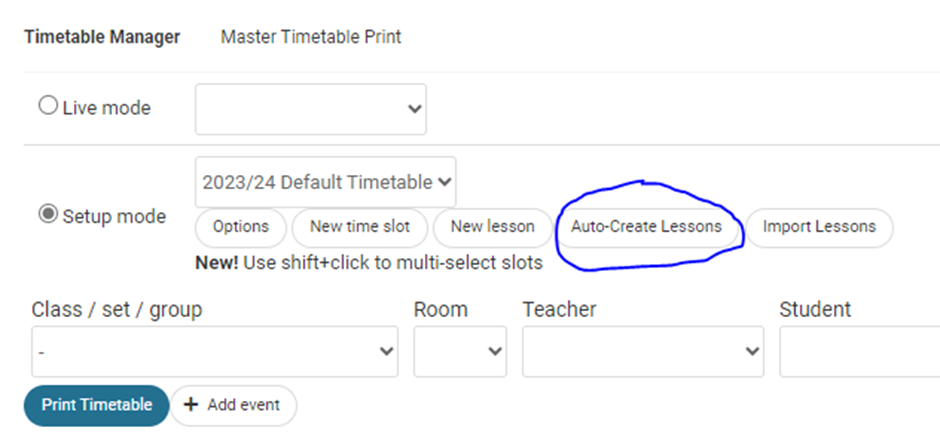
Task: Select the Setup mode radio button
Action: [48, 214]
